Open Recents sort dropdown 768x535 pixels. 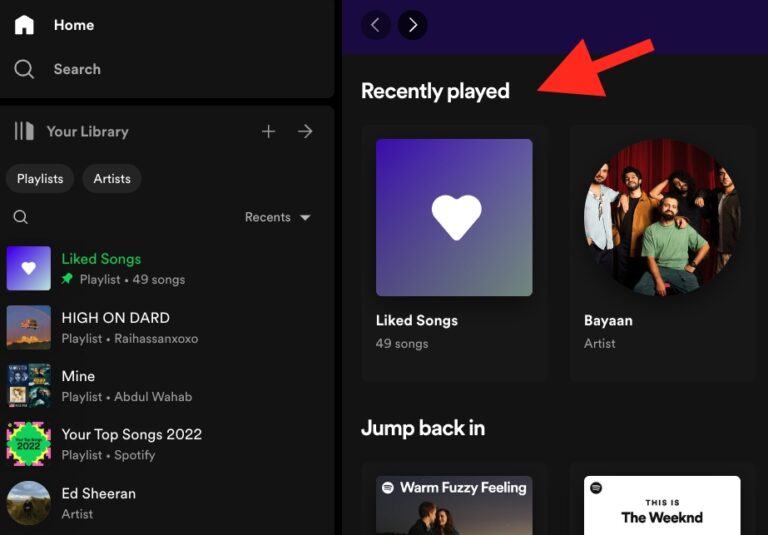(277, 217)
